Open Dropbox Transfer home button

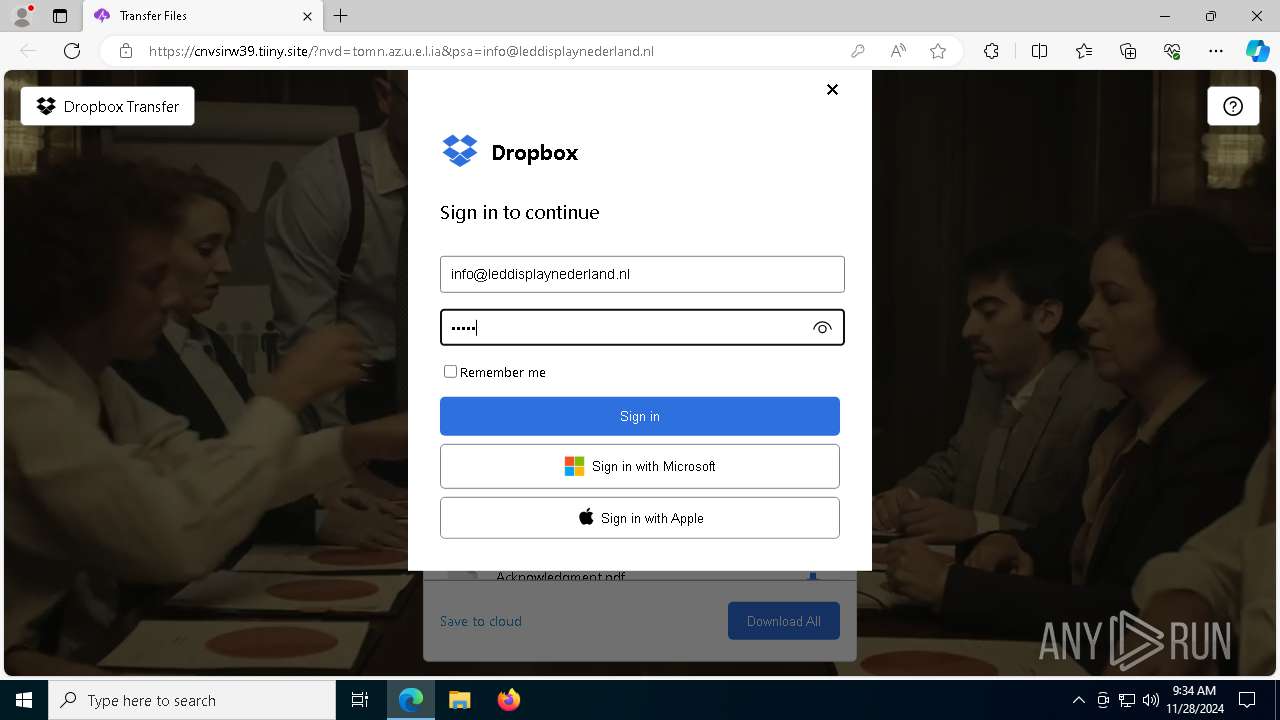tap(108, 106)
